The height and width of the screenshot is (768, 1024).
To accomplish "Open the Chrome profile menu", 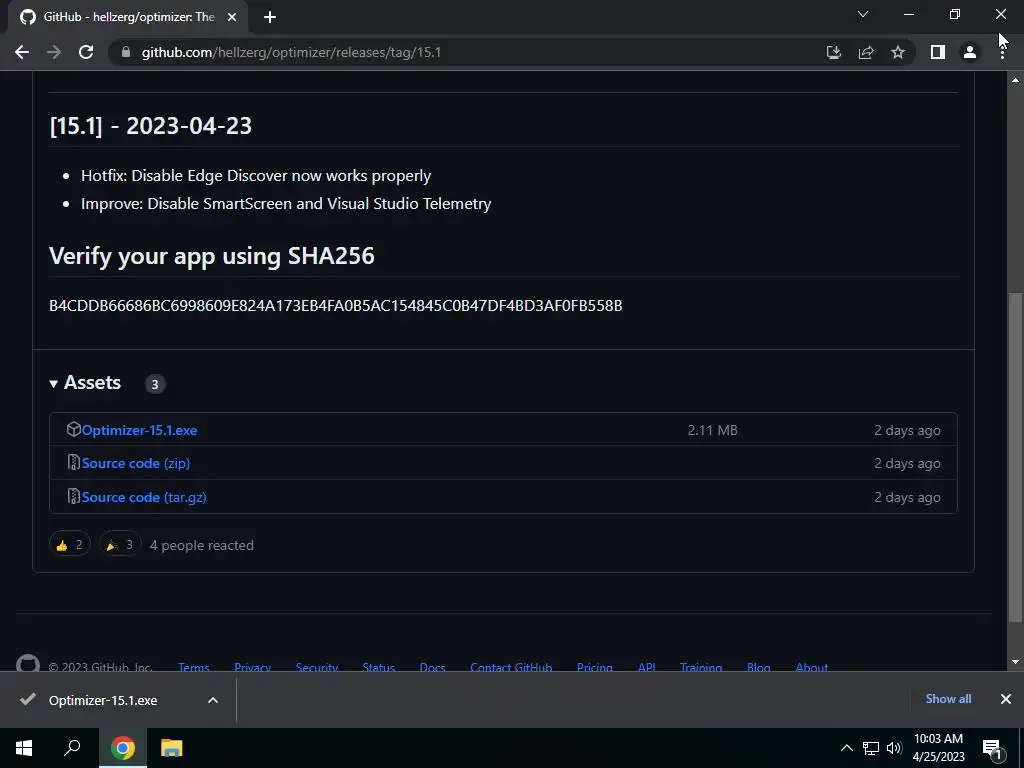I will tap(970, 52).
